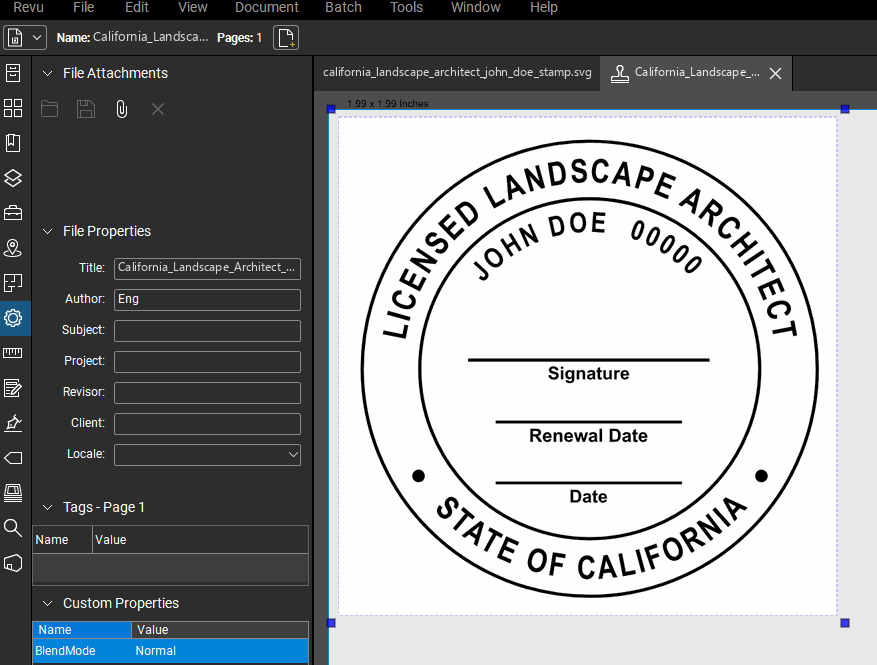Open the View menu
The height and width of the screenshot is (665, 877).
coord(192,7)
